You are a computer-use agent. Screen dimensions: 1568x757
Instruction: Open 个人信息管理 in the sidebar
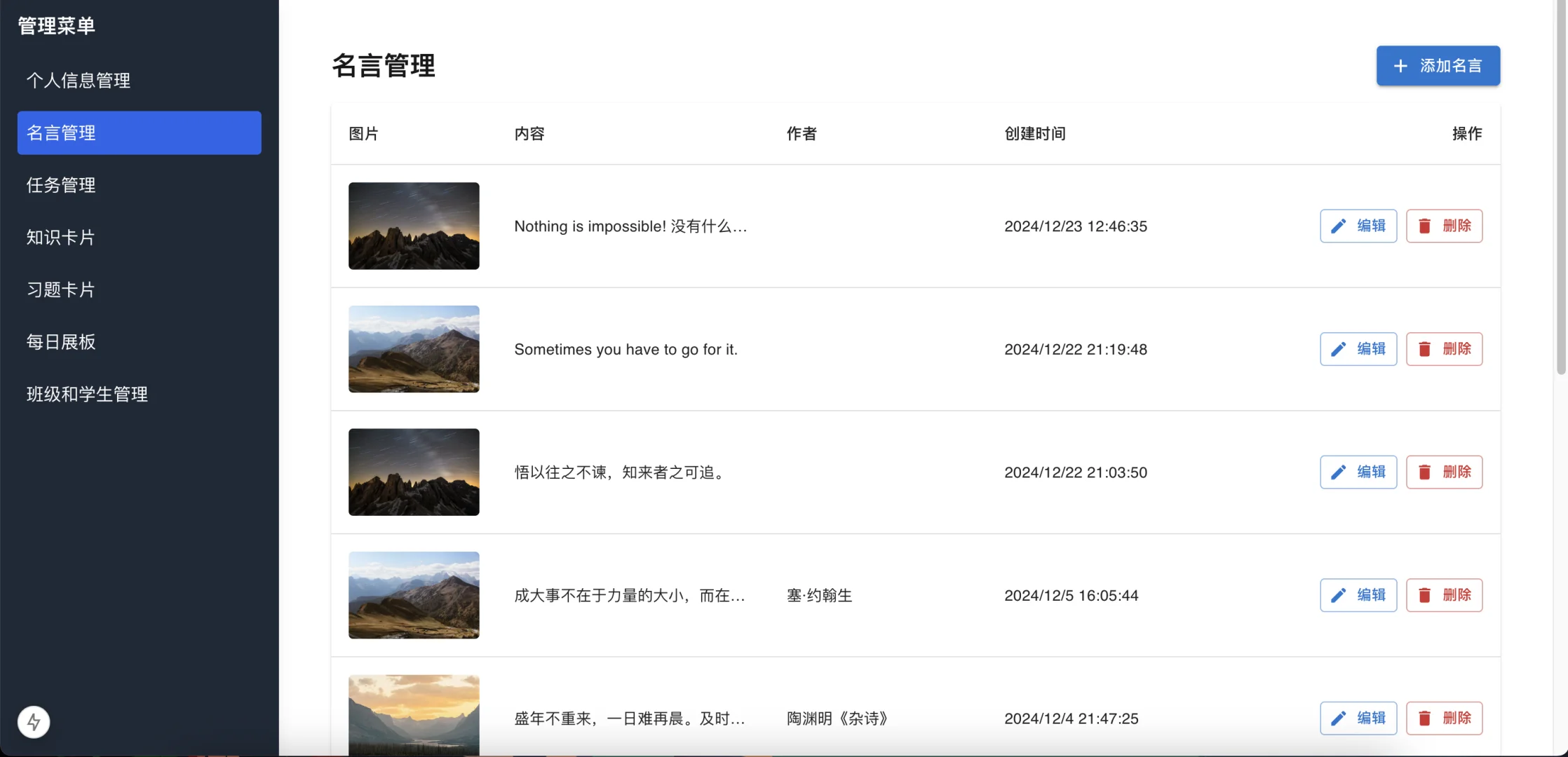78,80
